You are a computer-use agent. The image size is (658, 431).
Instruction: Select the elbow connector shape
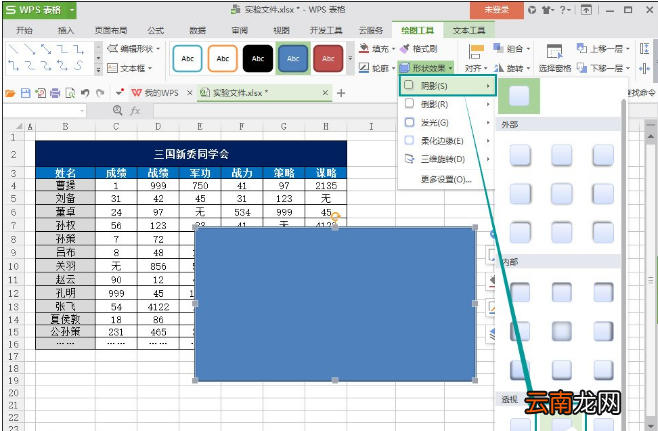[62, 50]
